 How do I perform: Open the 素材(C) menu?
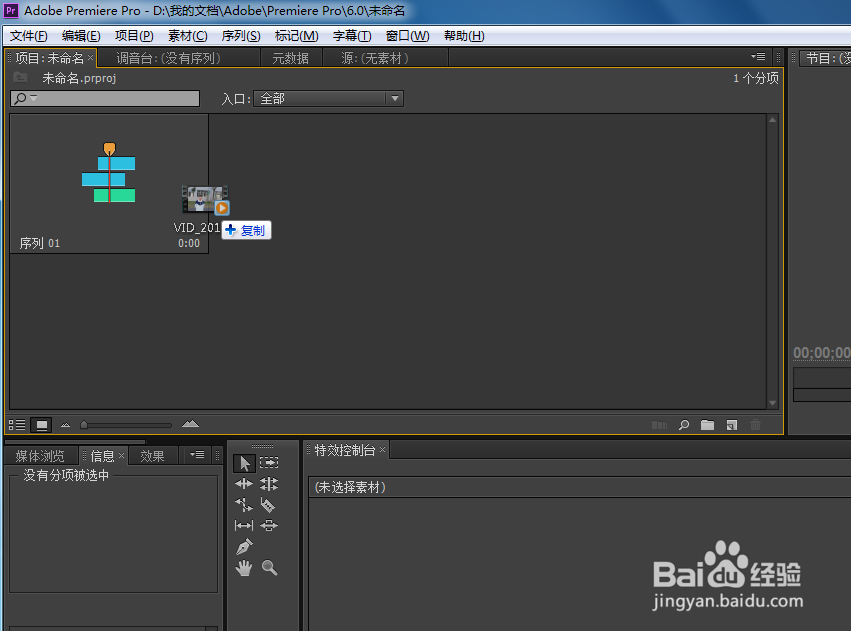tap(187, 36)
